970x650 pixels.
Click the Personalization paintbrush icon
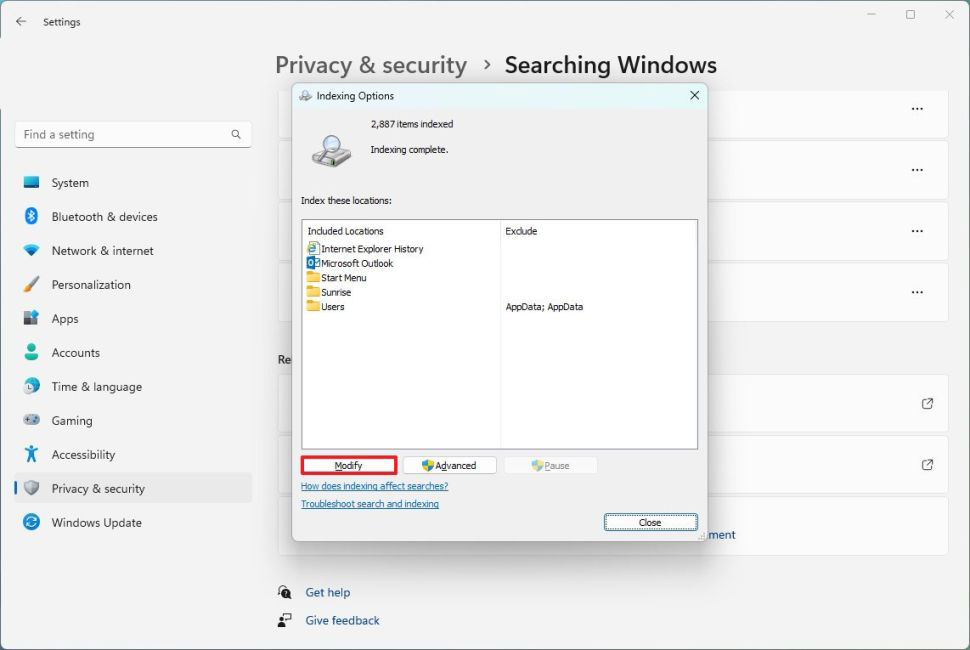32,285
